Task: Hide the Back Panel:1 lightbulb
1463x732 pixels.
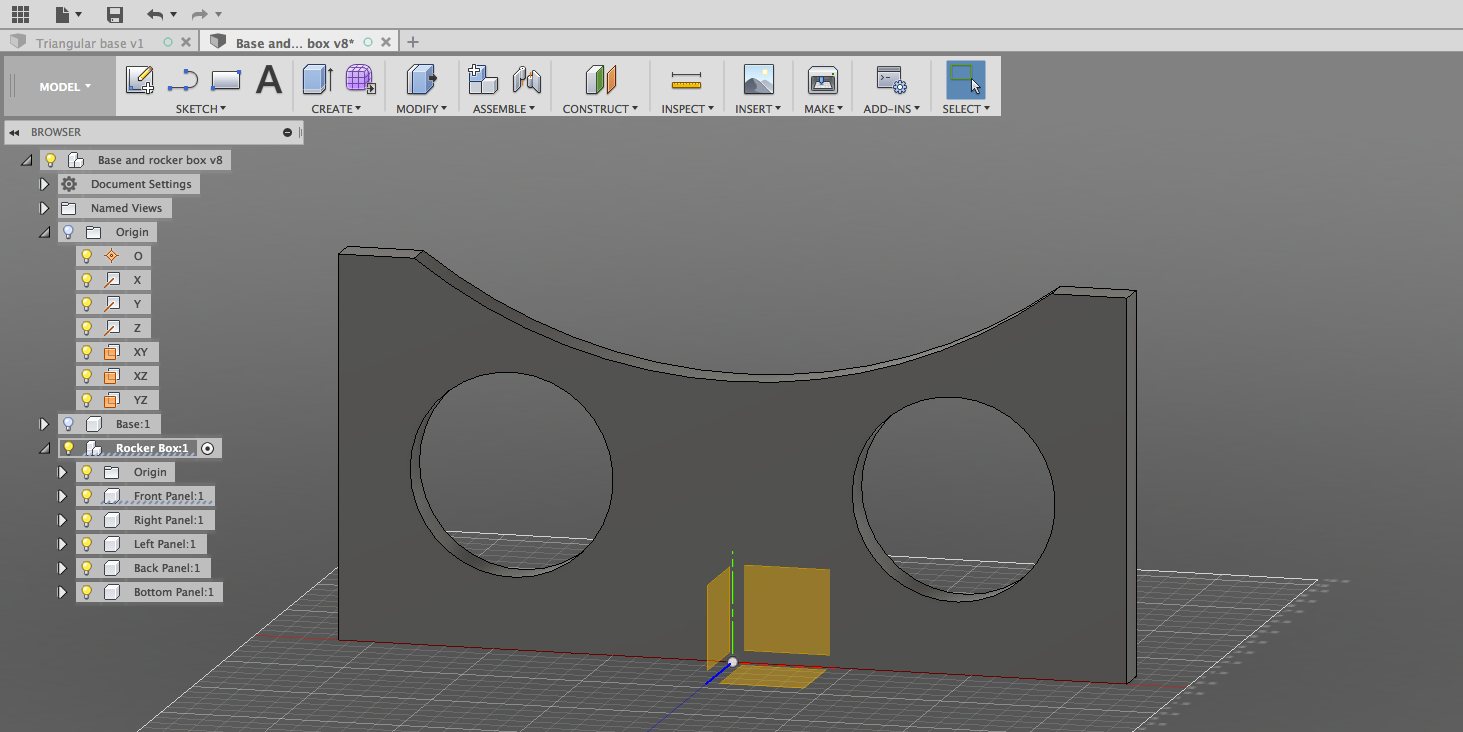Action: tap(87, 568)
